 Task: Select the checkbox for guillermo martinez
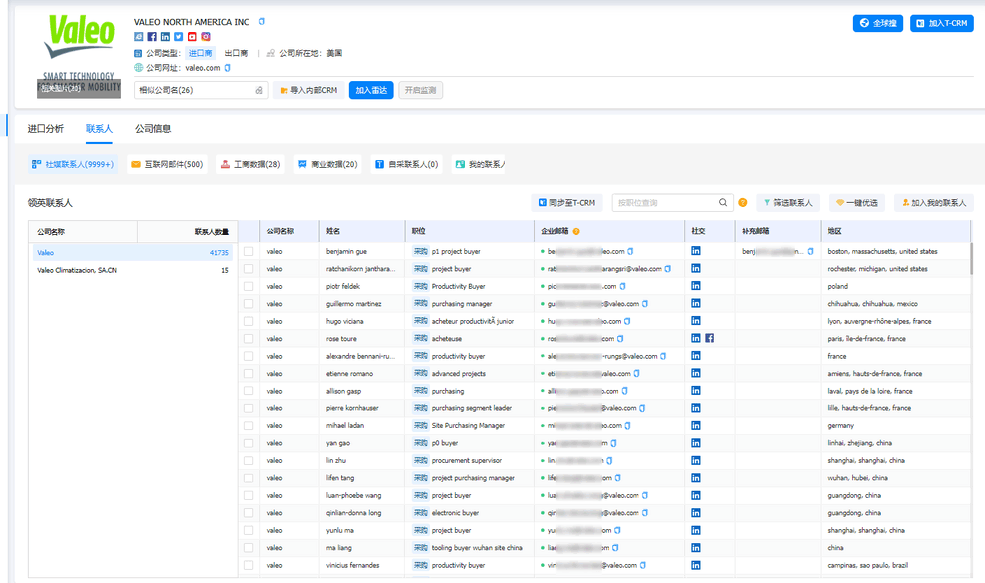pyautogui.click(x=249, y=304)
